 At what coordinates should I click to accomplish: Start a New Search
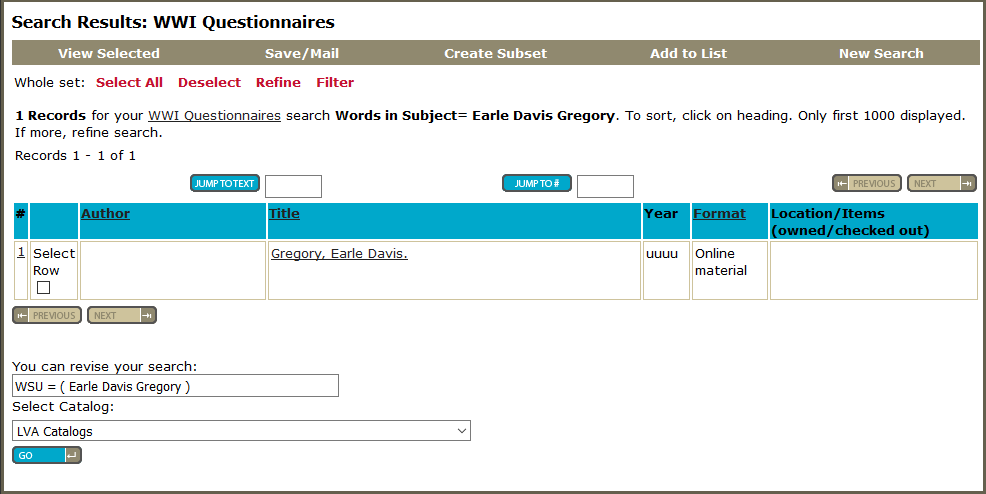[x=881, y=53]
